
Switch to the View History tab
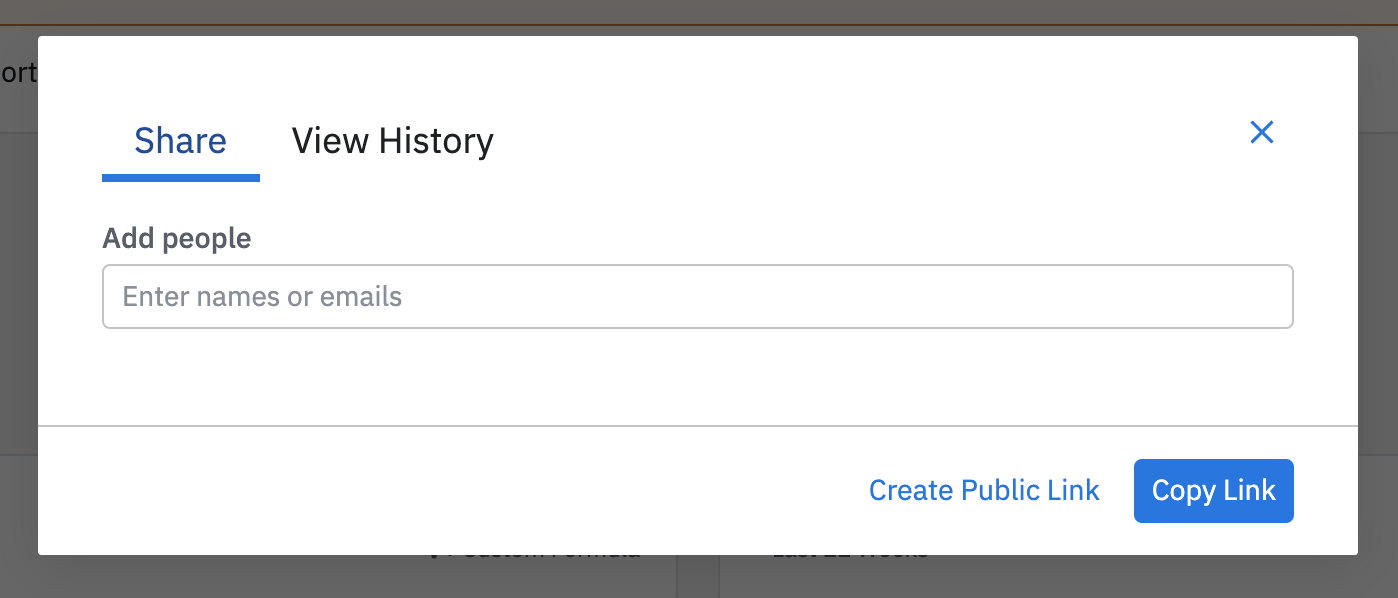pyautogui.click(x=392, y=141)
